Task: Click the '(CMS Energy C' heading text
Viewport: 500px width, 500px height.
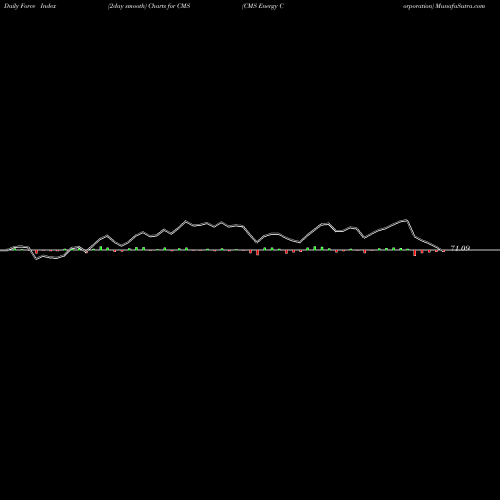Action: pyautogui.click(x=263, y=6)
